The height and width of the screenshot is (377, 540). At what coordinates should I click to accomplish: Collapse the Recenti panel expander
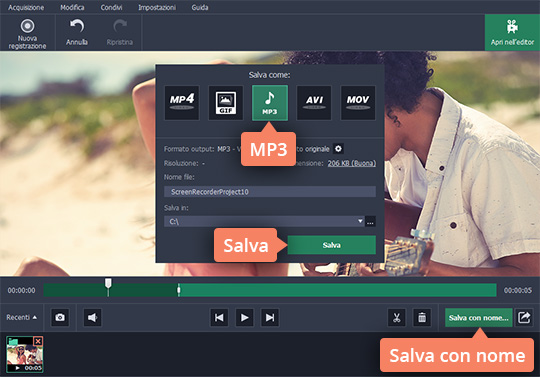point(22,317)
